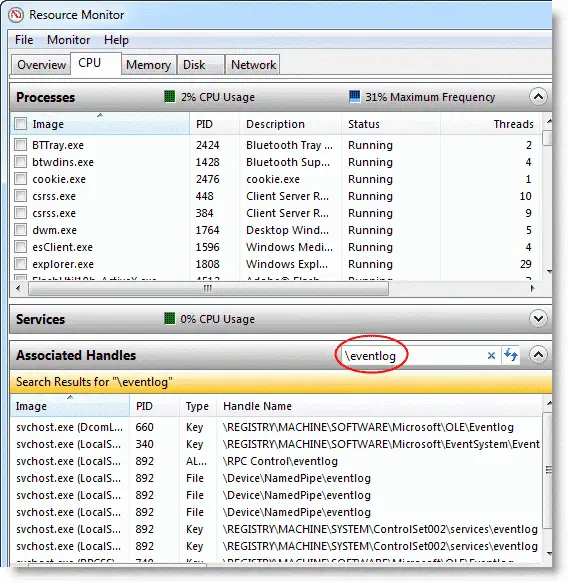This screenshot has height=583, width=568.
Task: Check the explorer.exe process checkbox
Action: pyautogui.click(x=20, y=264)
